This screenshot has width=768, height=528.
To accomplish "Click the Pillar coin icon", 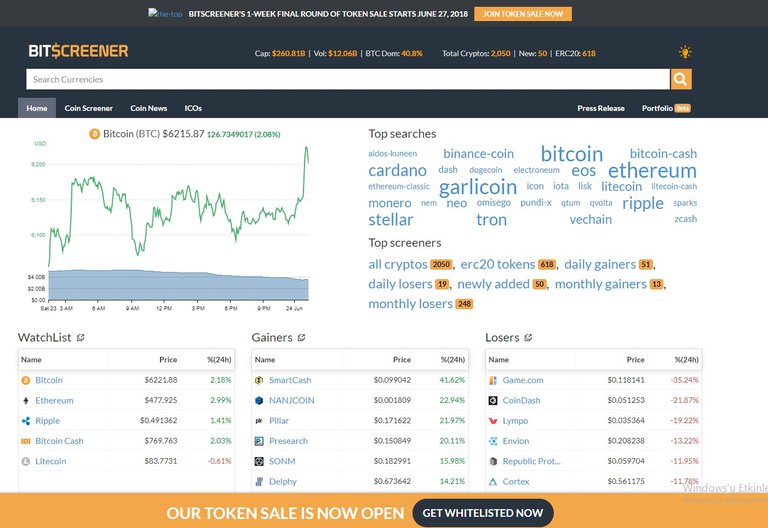I will pyautogui.click(x=260, y=421).
